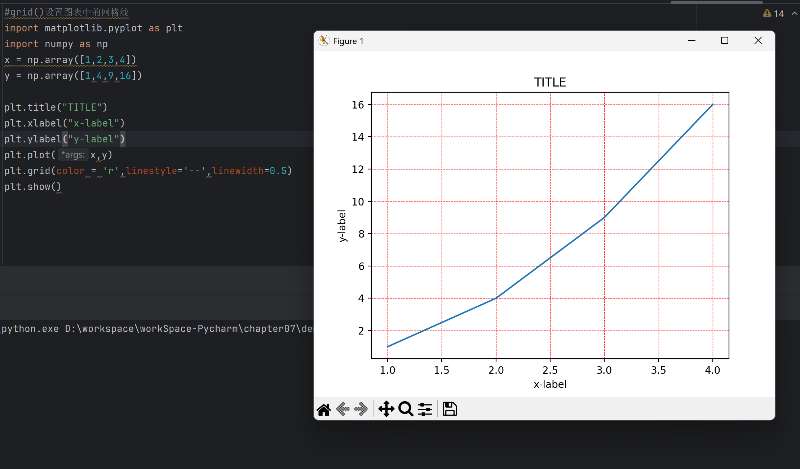Click the #grid() comment line
Screen dimensions: 800x469
pyautogui.click(x=66, y=12)
